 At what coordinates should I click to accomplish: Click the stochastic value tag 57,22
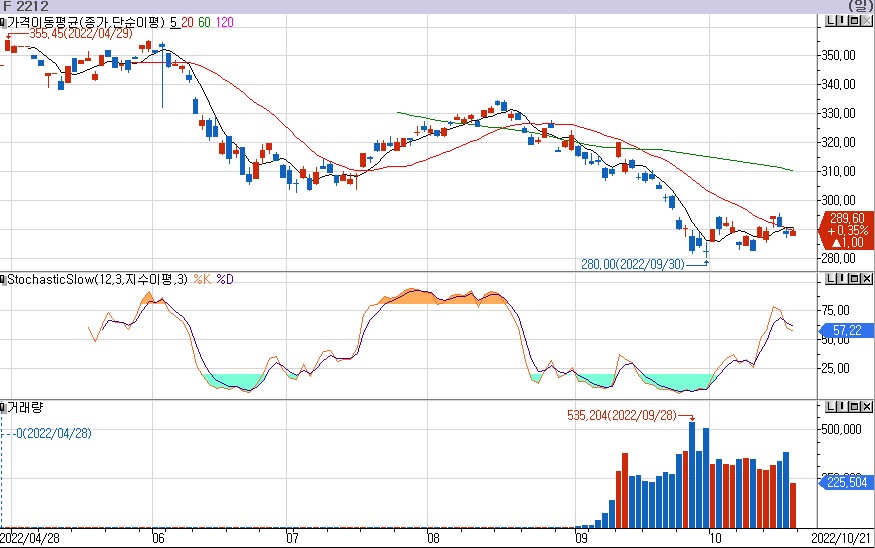(847, 330)
